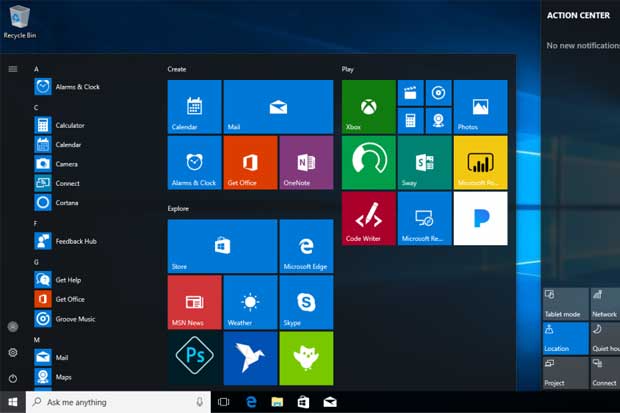The height and width of the screenshot is (413, 620).
Task: Open the Photoshop Express tile
Action: click(194, 358)
